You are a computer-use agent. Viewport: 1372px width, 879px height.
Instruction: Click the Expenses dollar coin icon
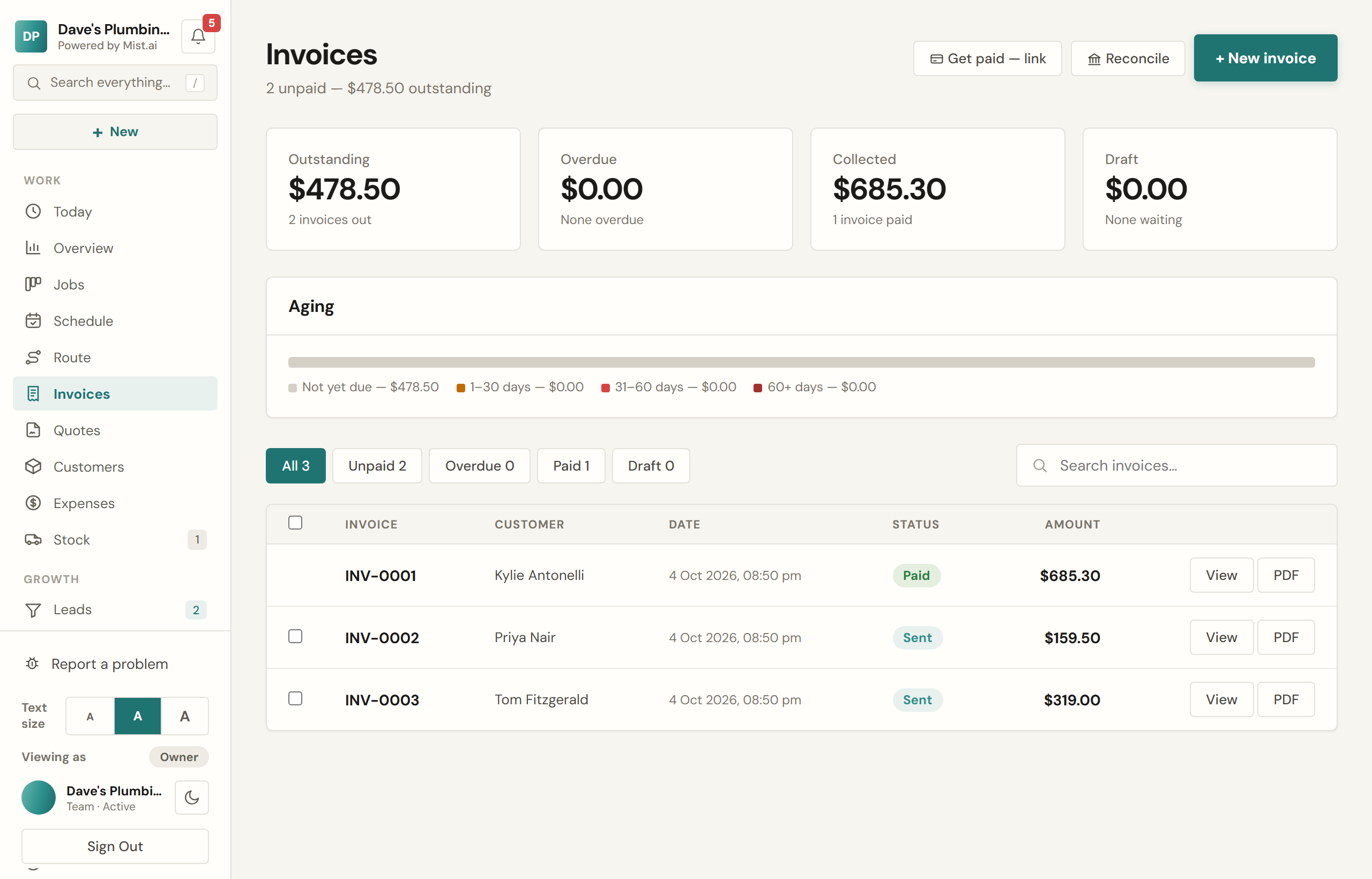click(x=33, y=503)
